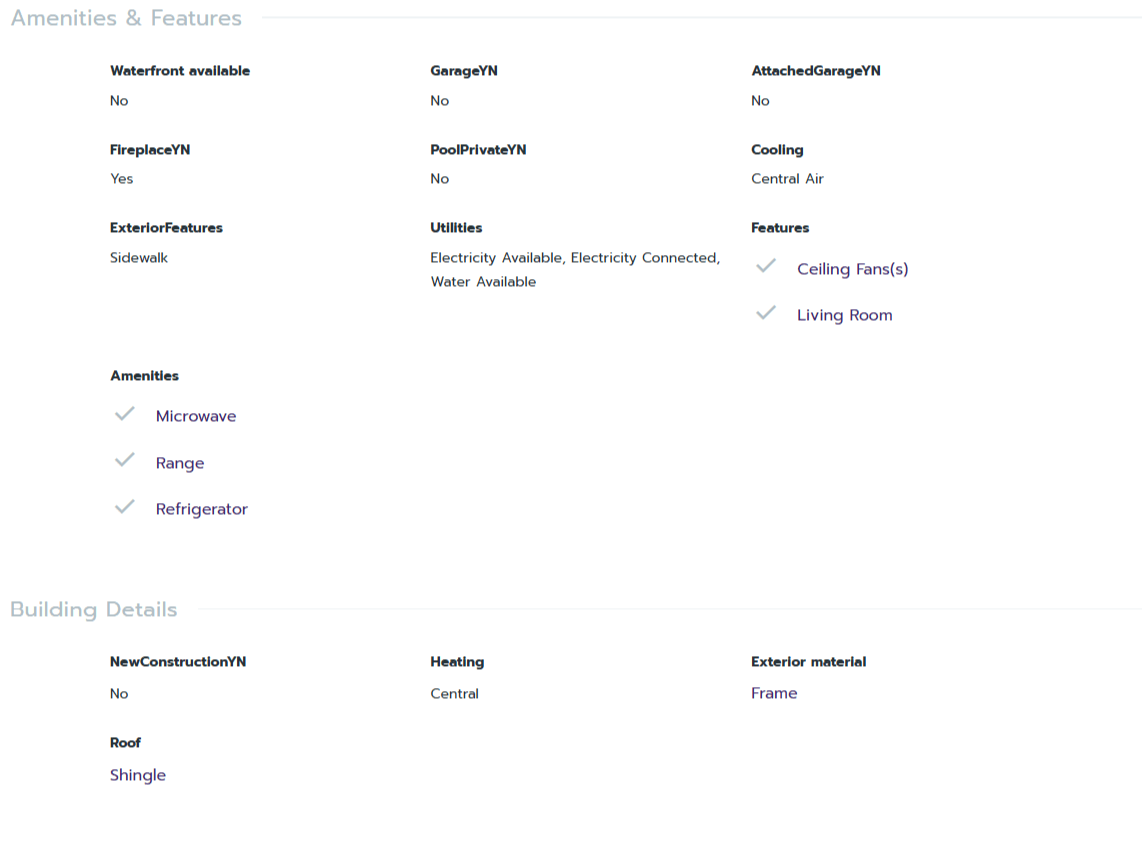Click the Frame exterior material link
Image resolution: width=1144 pixels, height=845 pixels.
tap(774, 693)
